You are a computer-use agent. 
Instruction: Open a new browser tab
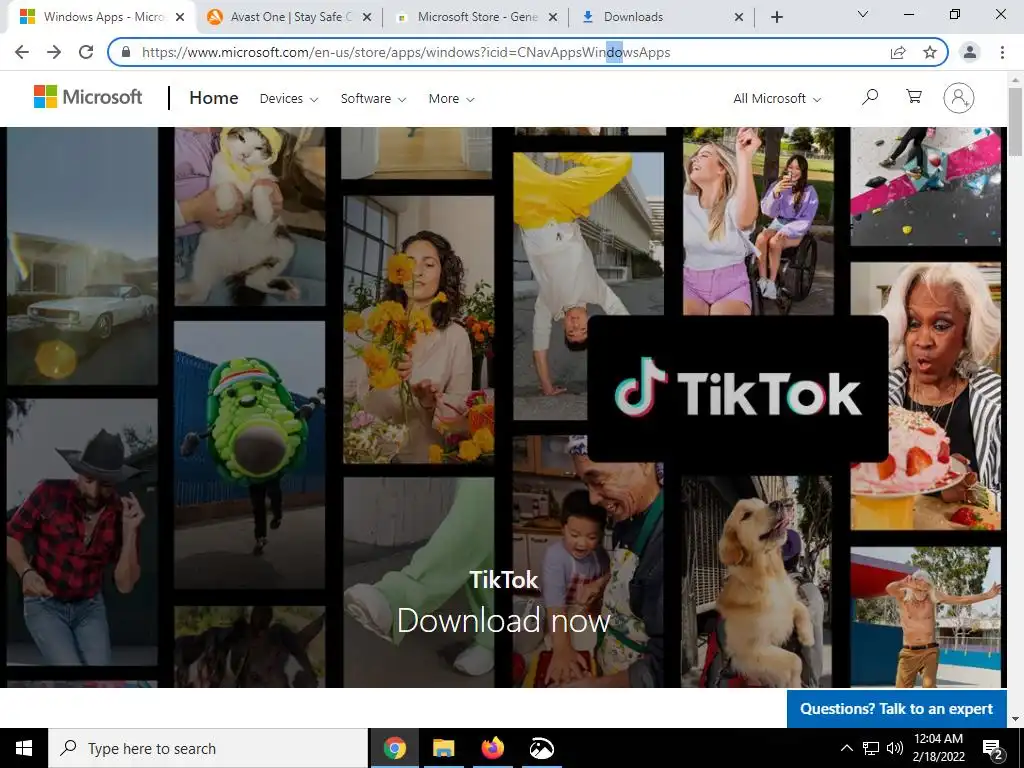[776, 17]
